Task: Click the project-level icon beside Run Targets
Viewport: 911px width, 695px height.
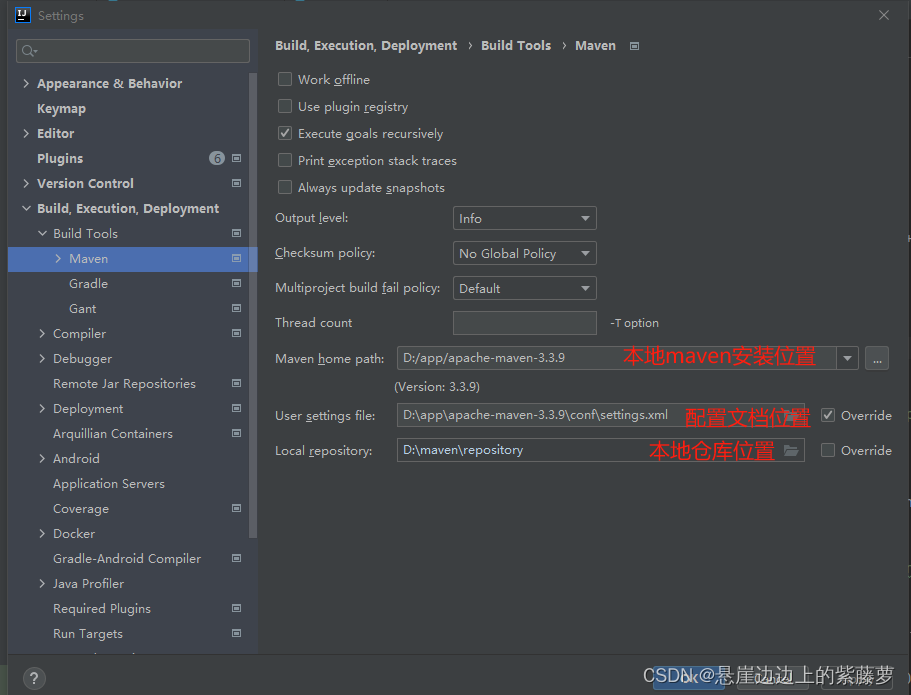Action: pyautogui.click(x=236, y=633)
